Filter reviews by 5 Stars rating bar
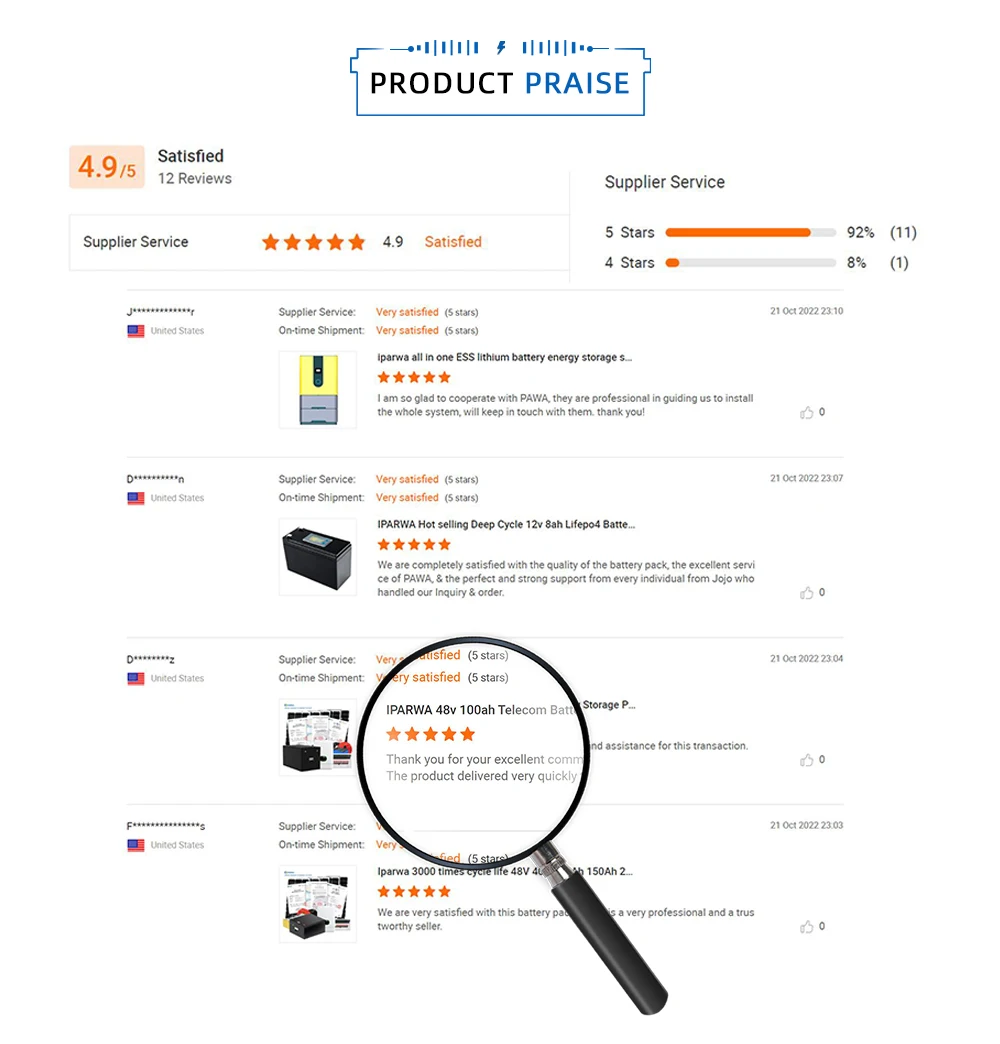Screen dimensions: 1000x1044 click(750, 232)
